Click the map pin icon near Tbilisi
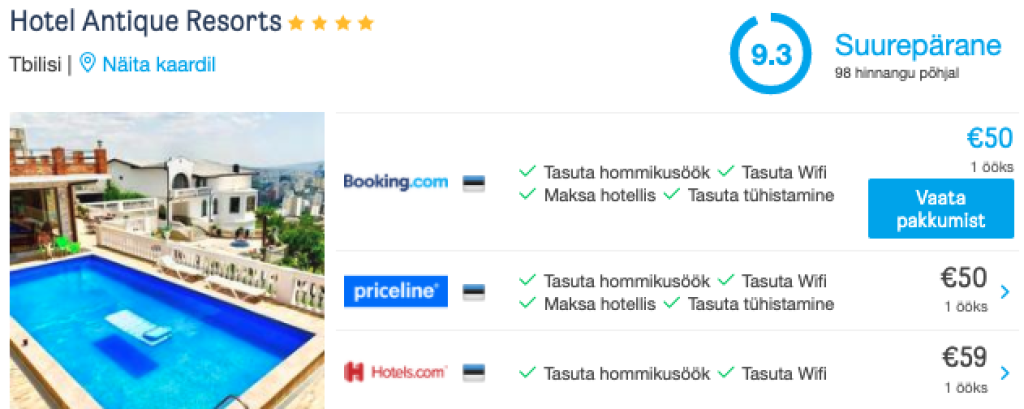The image size is (1024, 409). (87, 64)
